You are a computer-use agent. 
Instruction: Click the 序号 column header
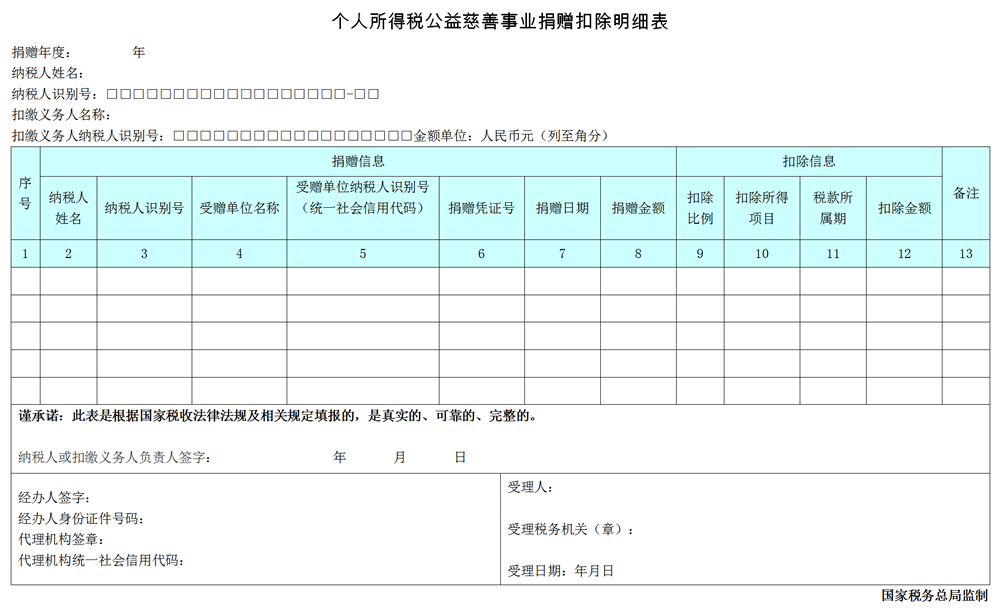coord(25,193)
